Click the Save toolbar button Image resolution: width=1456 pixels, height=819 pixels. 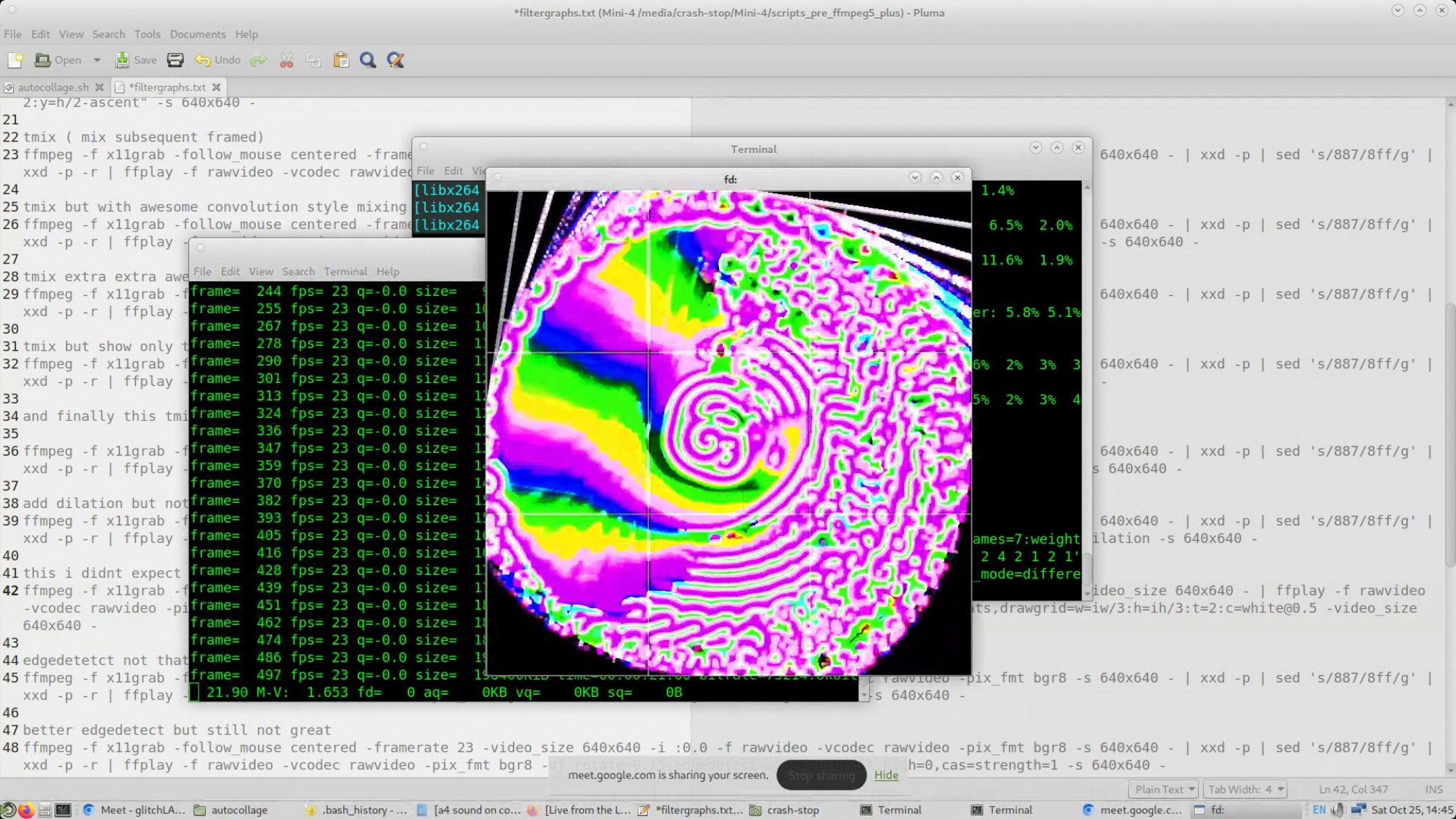136,60
